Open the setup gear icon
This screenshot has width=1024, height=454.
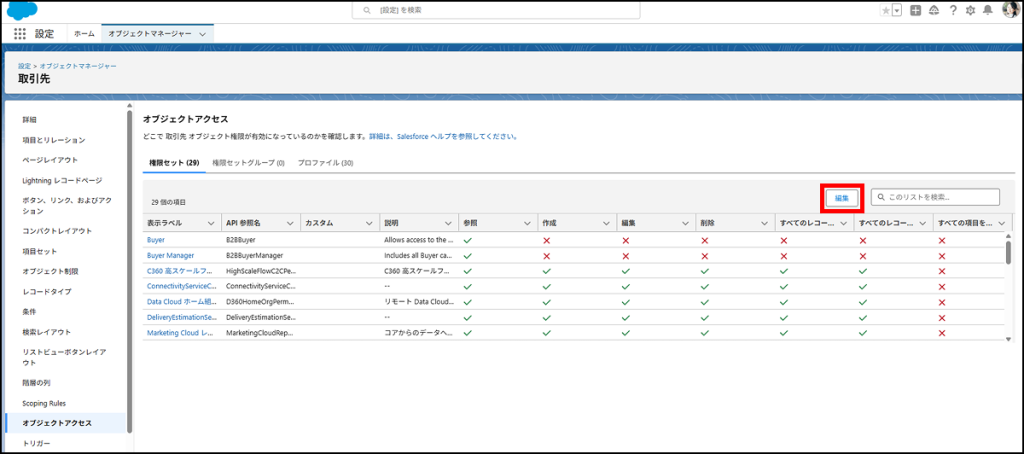[970, 10]
